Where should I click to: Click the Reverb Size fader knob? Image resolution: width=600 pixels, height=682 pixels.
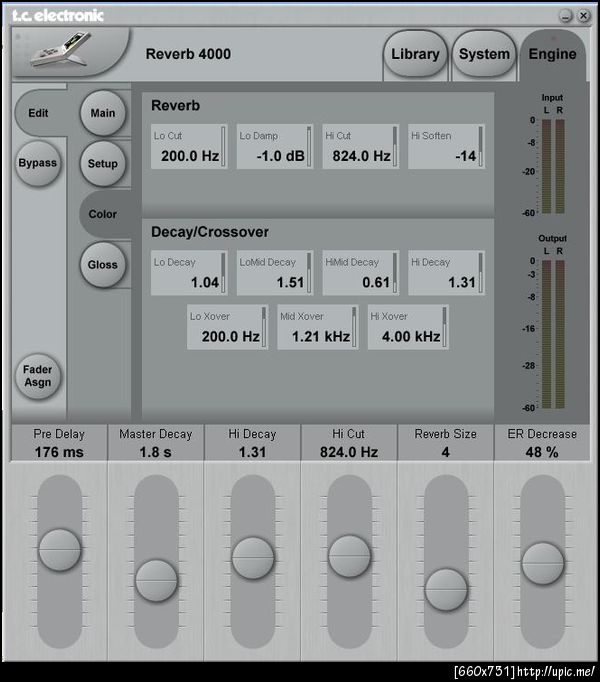[x=446, y=590]
